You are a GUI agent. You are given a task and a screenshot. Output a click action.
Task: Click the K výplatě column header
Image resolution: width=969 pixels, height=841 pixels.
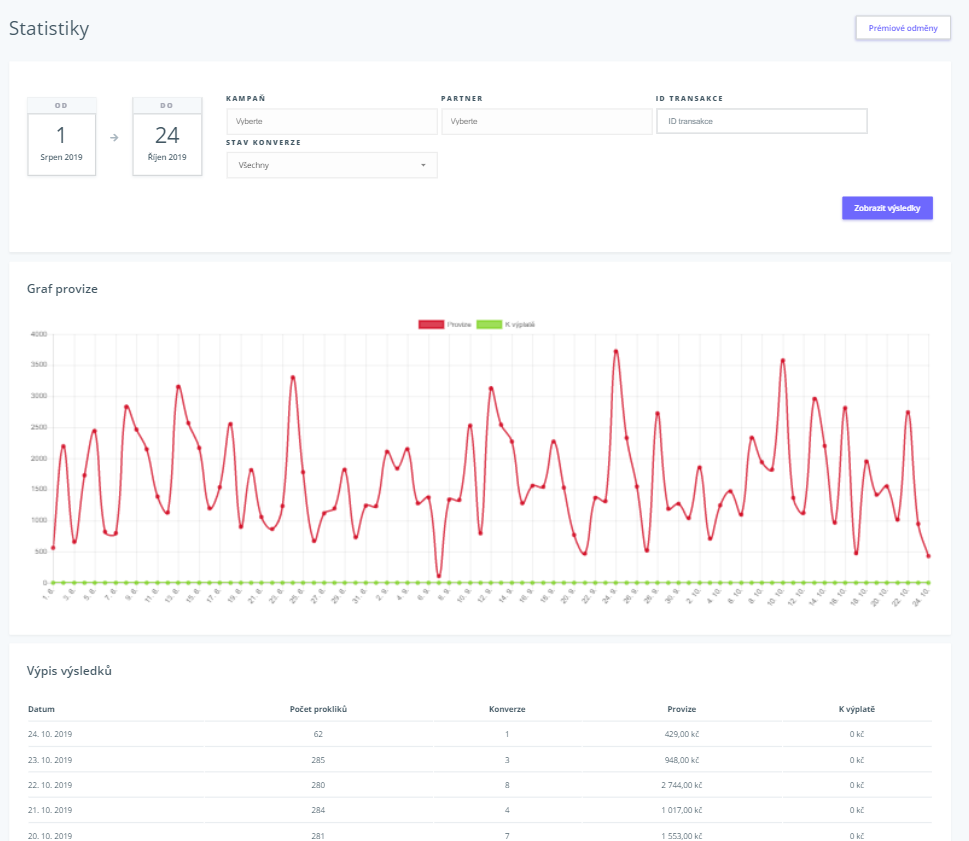click(x=857, y=709)
